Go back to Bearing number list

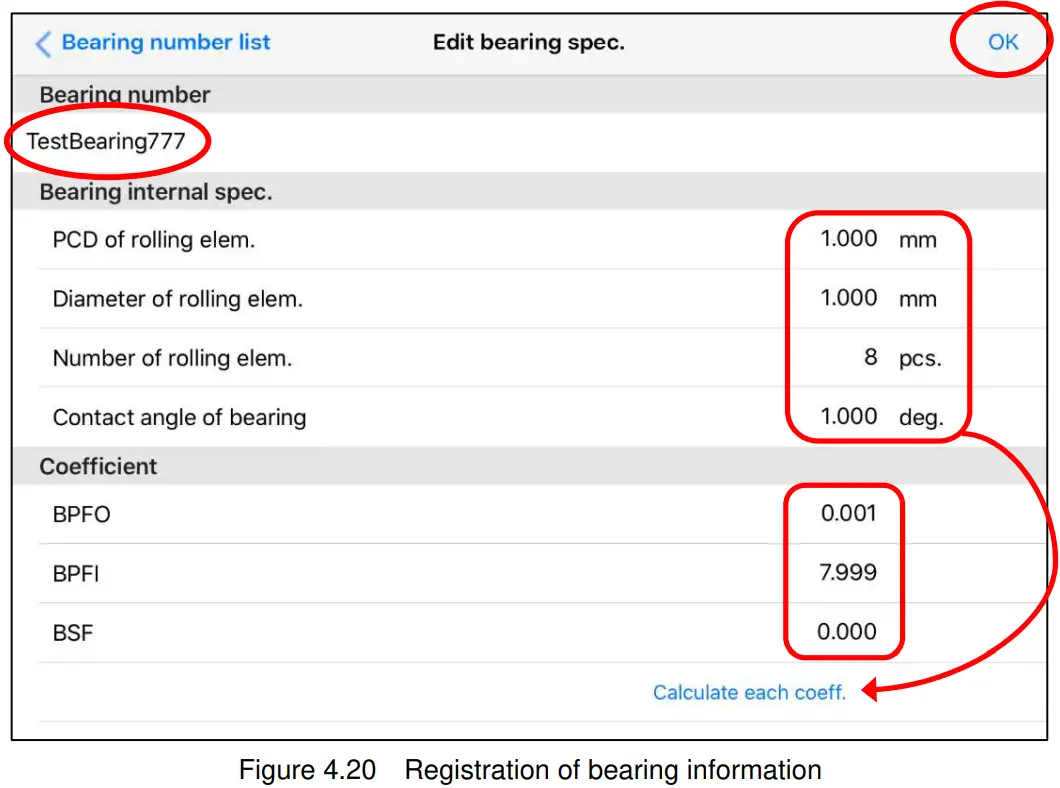pos(166,43)
